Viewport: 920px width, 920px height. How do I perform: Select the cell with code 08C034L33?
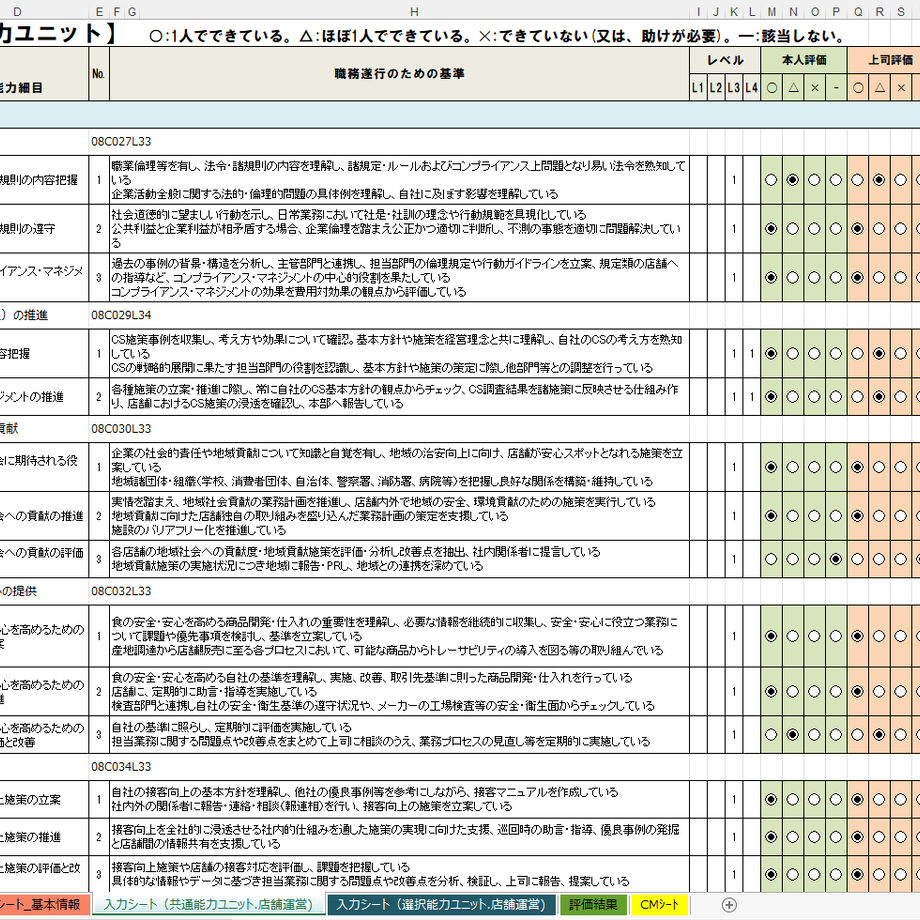click(x=121, y=767)
